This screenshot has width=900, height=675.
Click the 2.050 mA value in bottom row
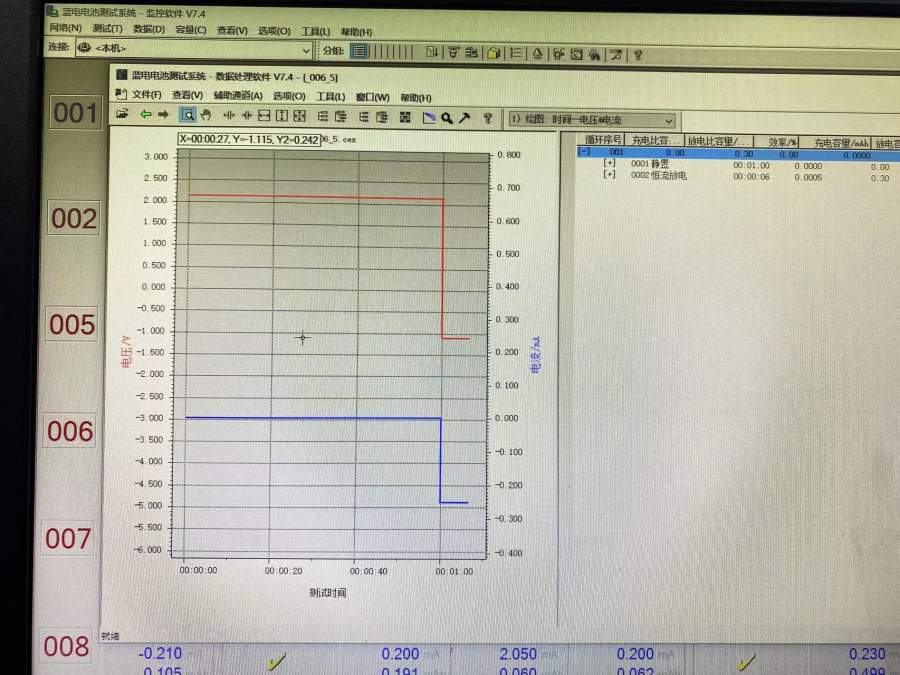click(518, 654)
